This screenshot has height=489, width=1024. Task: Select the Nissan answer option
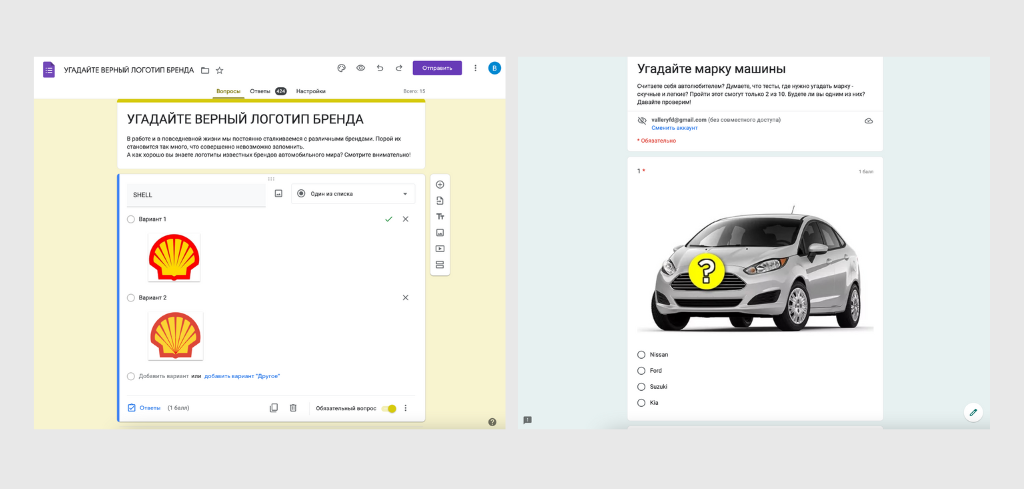click(641, 355)
